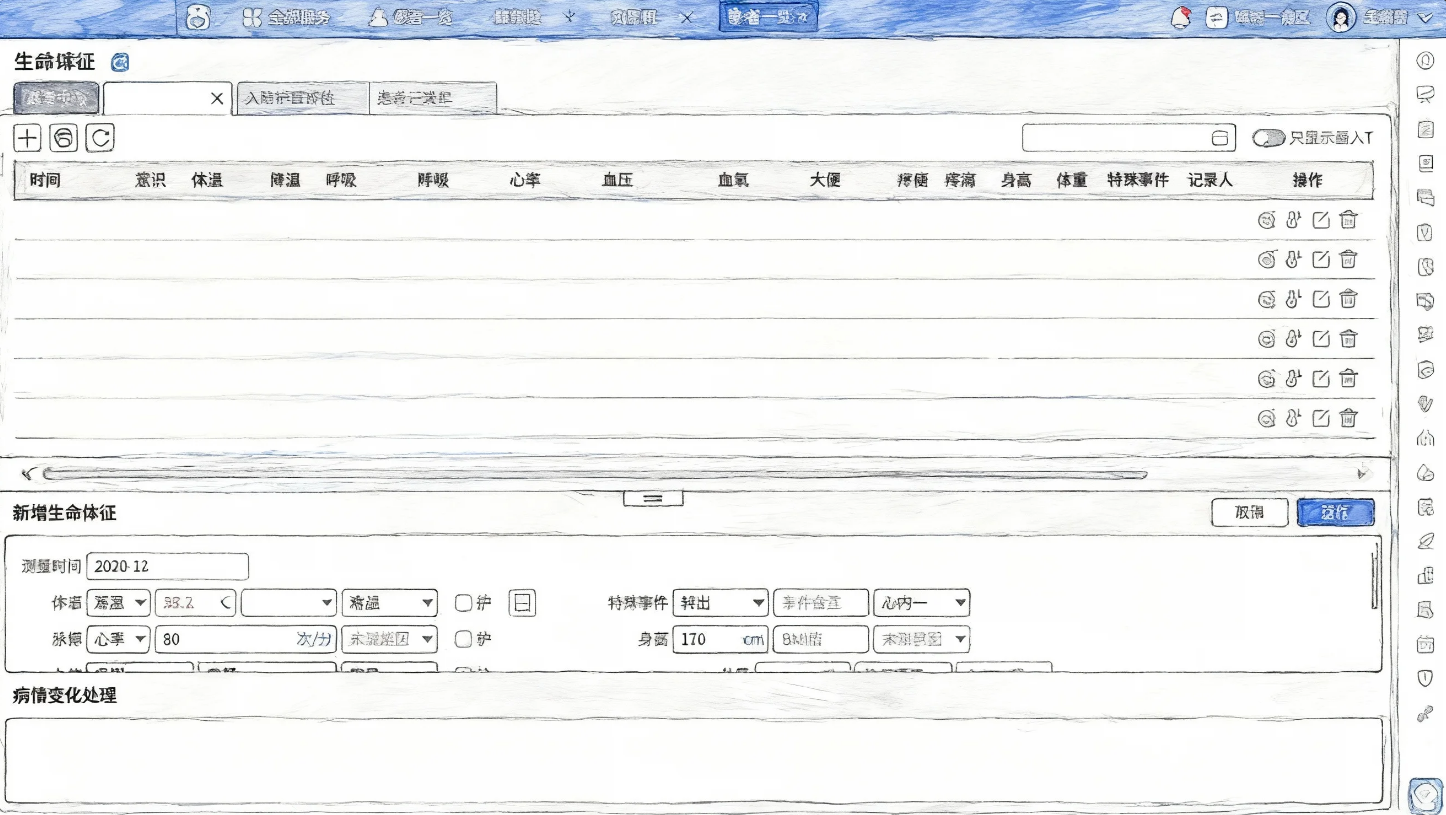Image resolution: width=1446 pixels, height=815 pixels.
Task: Select the copy icon next to the add button
Action: pyautogui.click(x=62, y=137)
